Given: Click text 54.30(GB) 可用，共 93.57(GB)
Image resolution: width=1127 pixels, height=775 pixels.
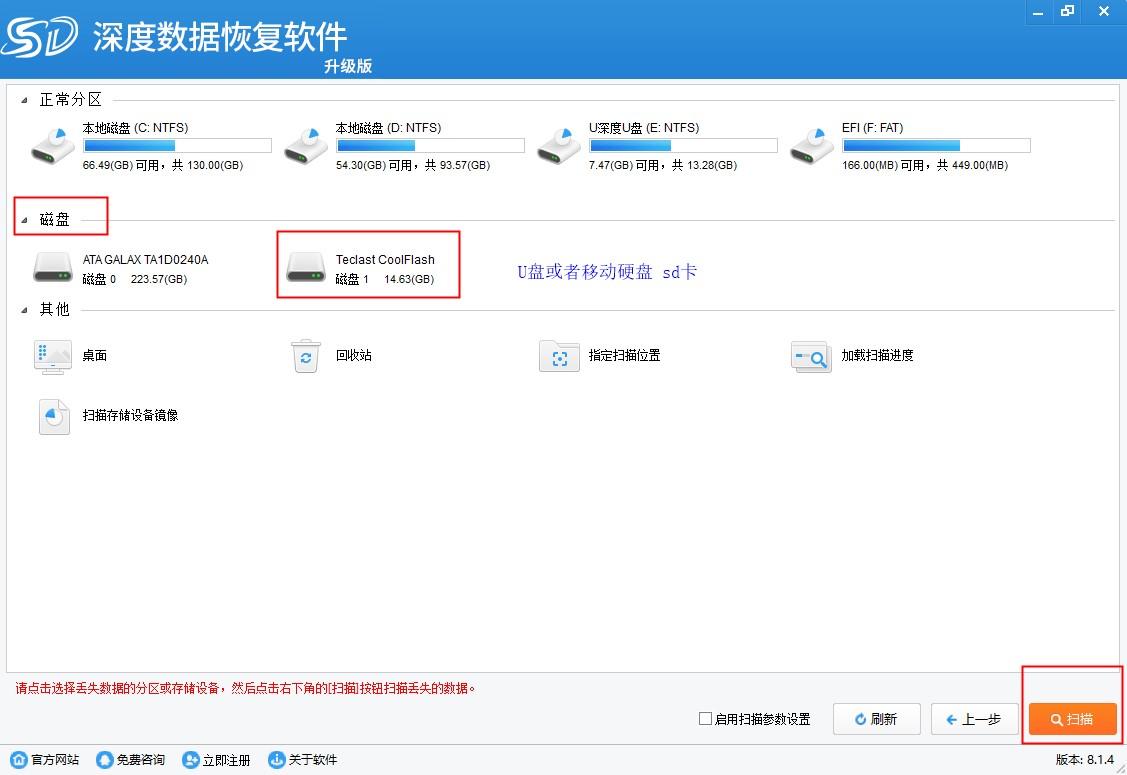Looking at the screenshot, I should point(413,165).
